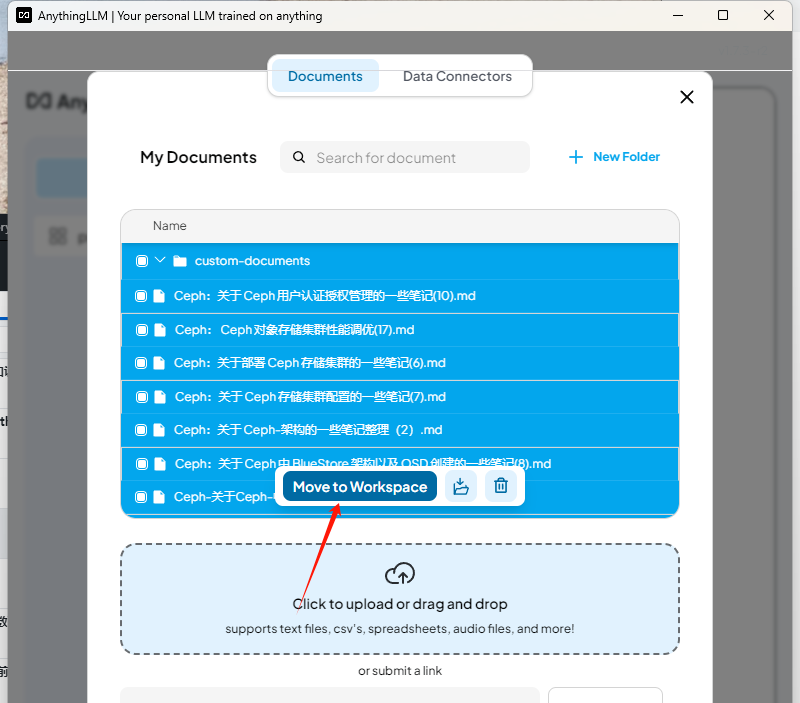Click file icon of the BlueStore (8).md document
The height and width of the screenshot is (703, 800).
point(160,464)
